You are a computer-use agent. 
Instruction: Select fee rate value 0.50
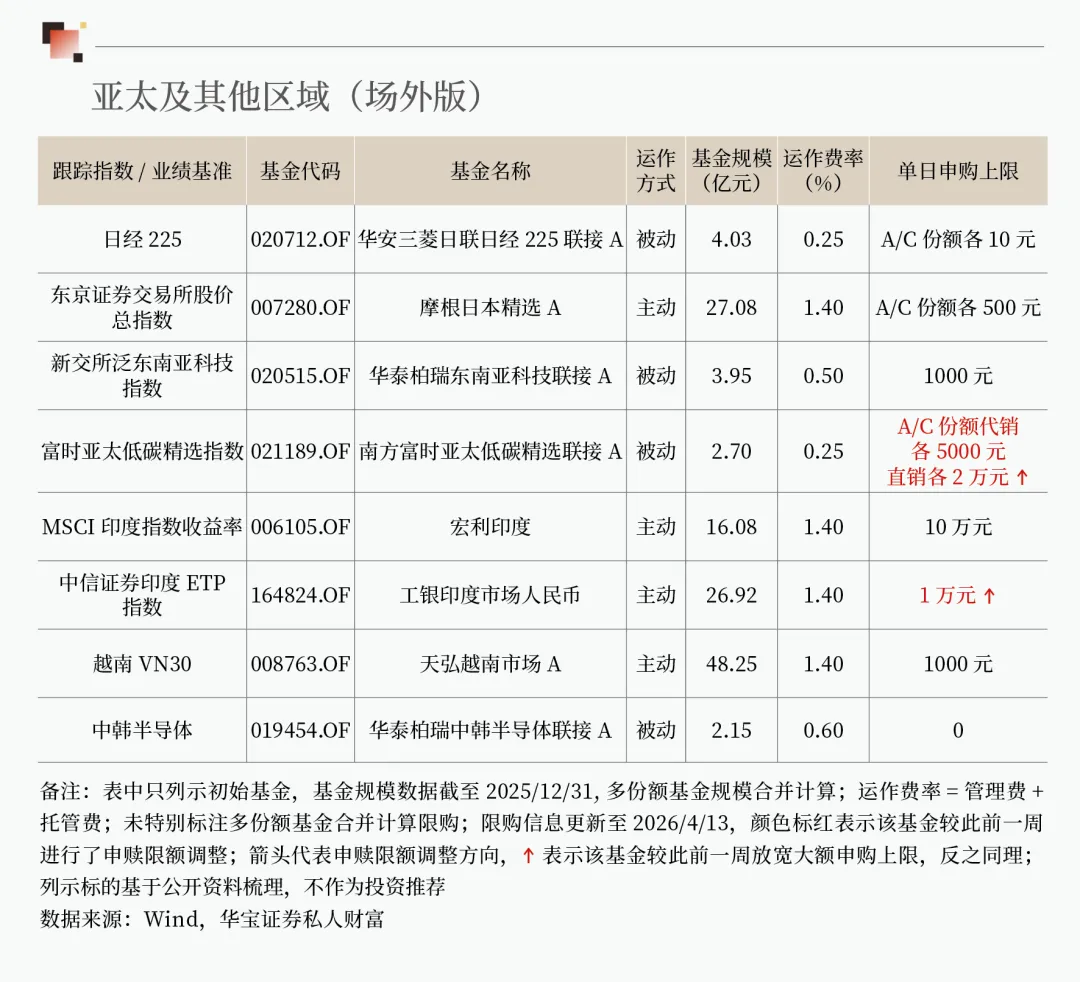click(823, 375)
